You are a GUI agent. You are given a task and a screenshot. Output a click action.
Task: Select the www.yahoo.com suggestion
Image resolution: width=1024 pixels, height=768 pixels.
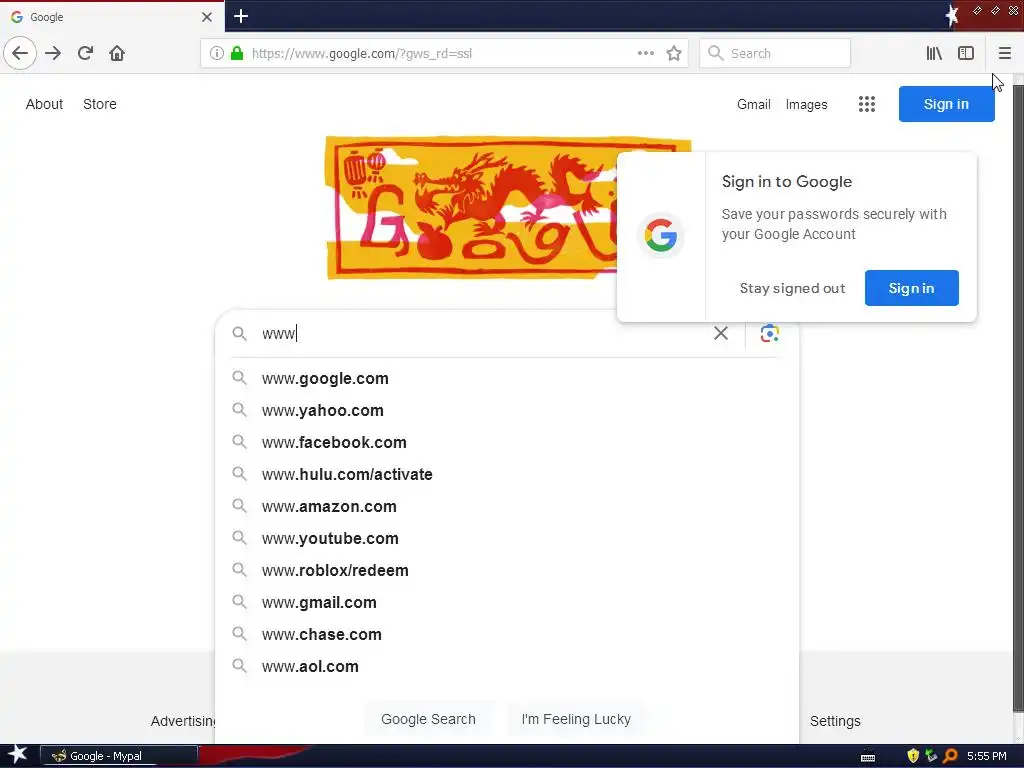pos(506,410)
